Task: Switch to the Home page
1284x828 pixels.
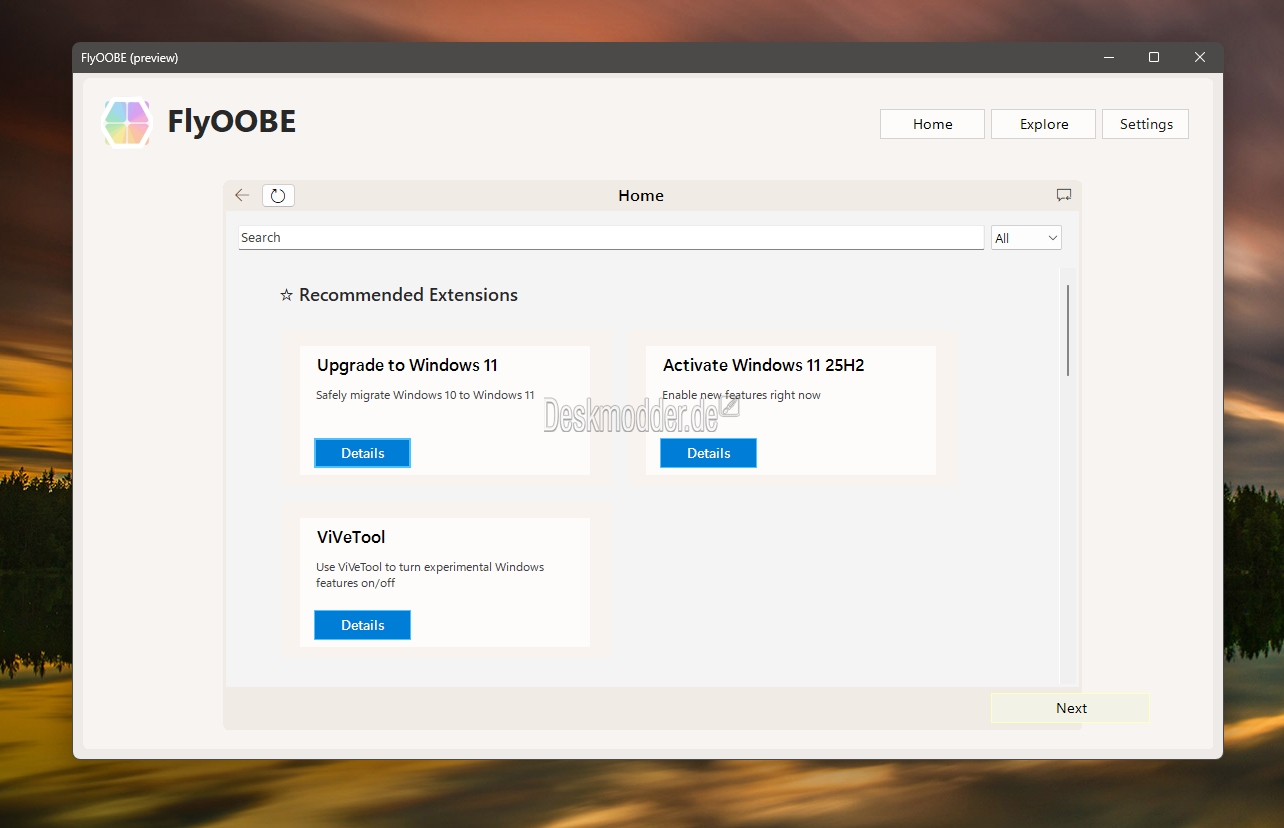Action: [x=932, y=124]
